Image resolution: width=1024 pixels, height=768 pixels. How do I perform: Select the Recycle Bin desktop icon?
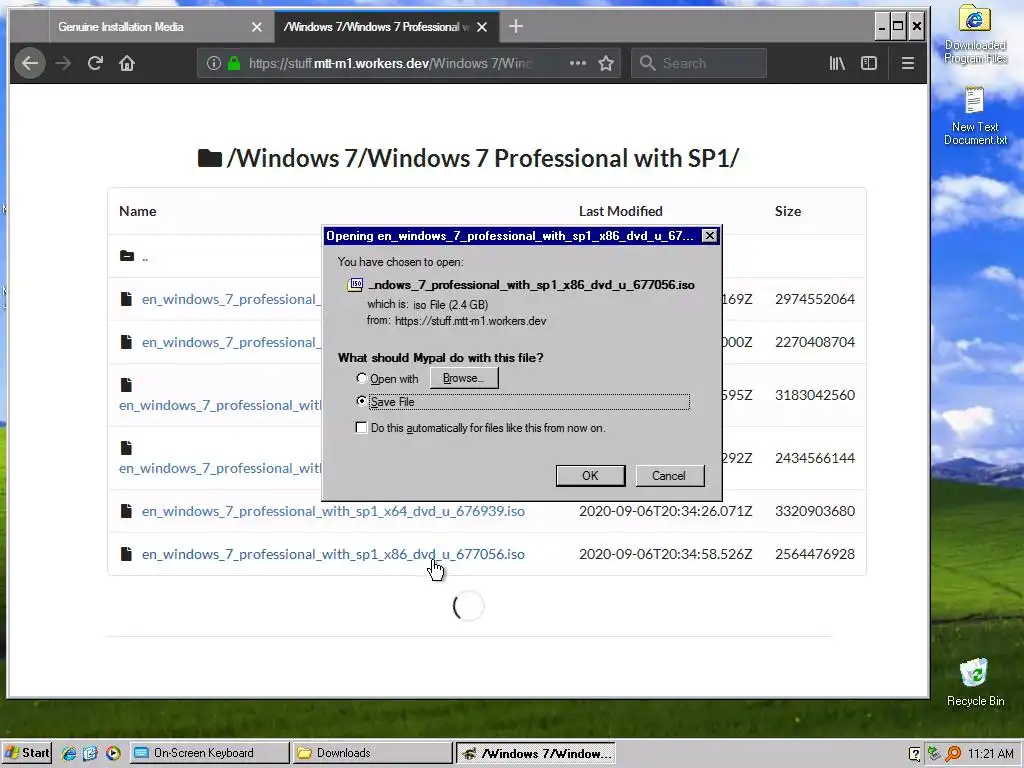coord(976,683)
